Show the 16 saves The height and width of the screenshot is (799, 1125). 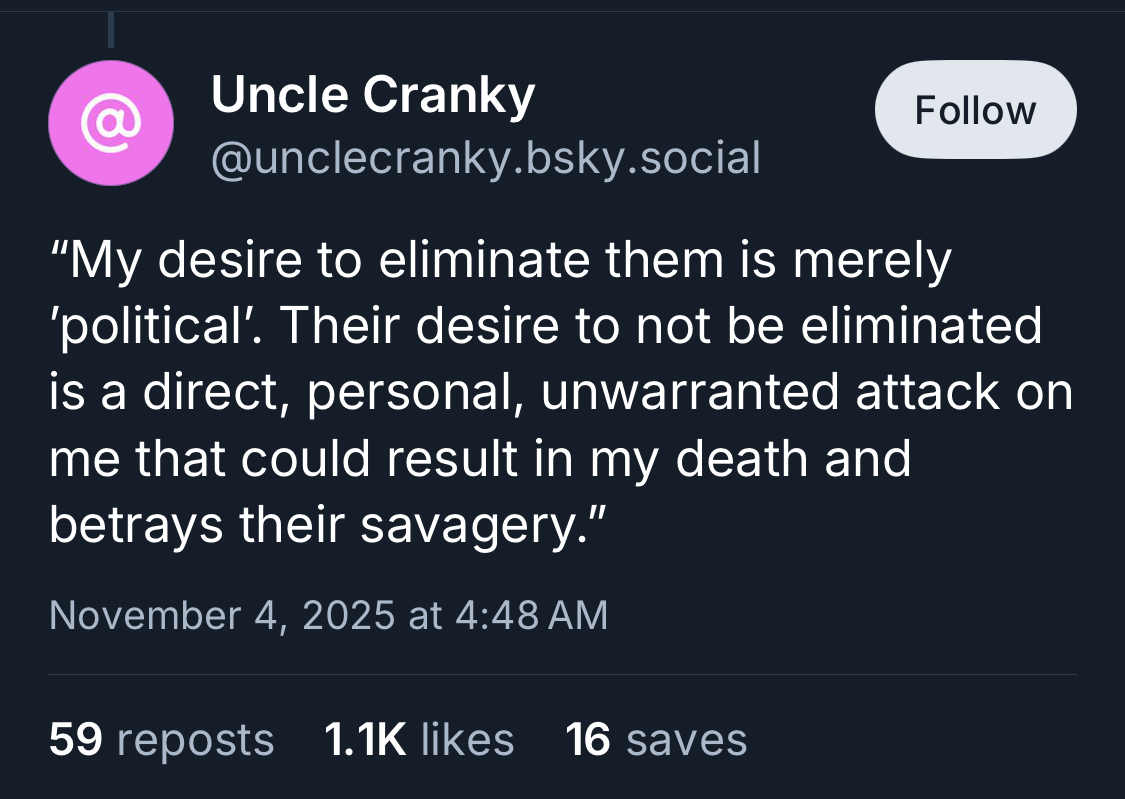pyautogui.click(x=656, y=740)
